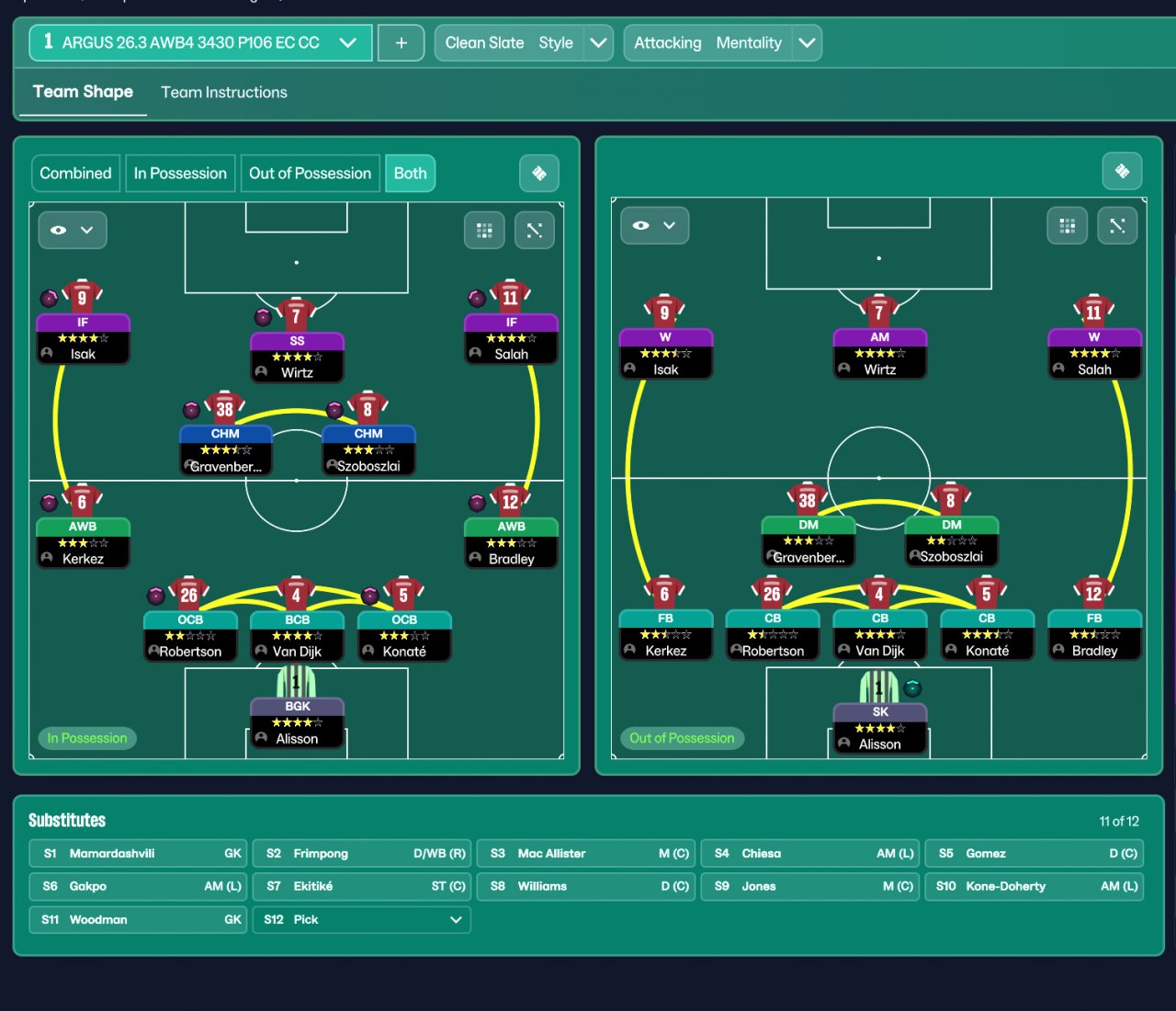Click the purple role icon beside Wirtz's shirt
This screenshot has height=1011, width=1176.
point(263,317)
